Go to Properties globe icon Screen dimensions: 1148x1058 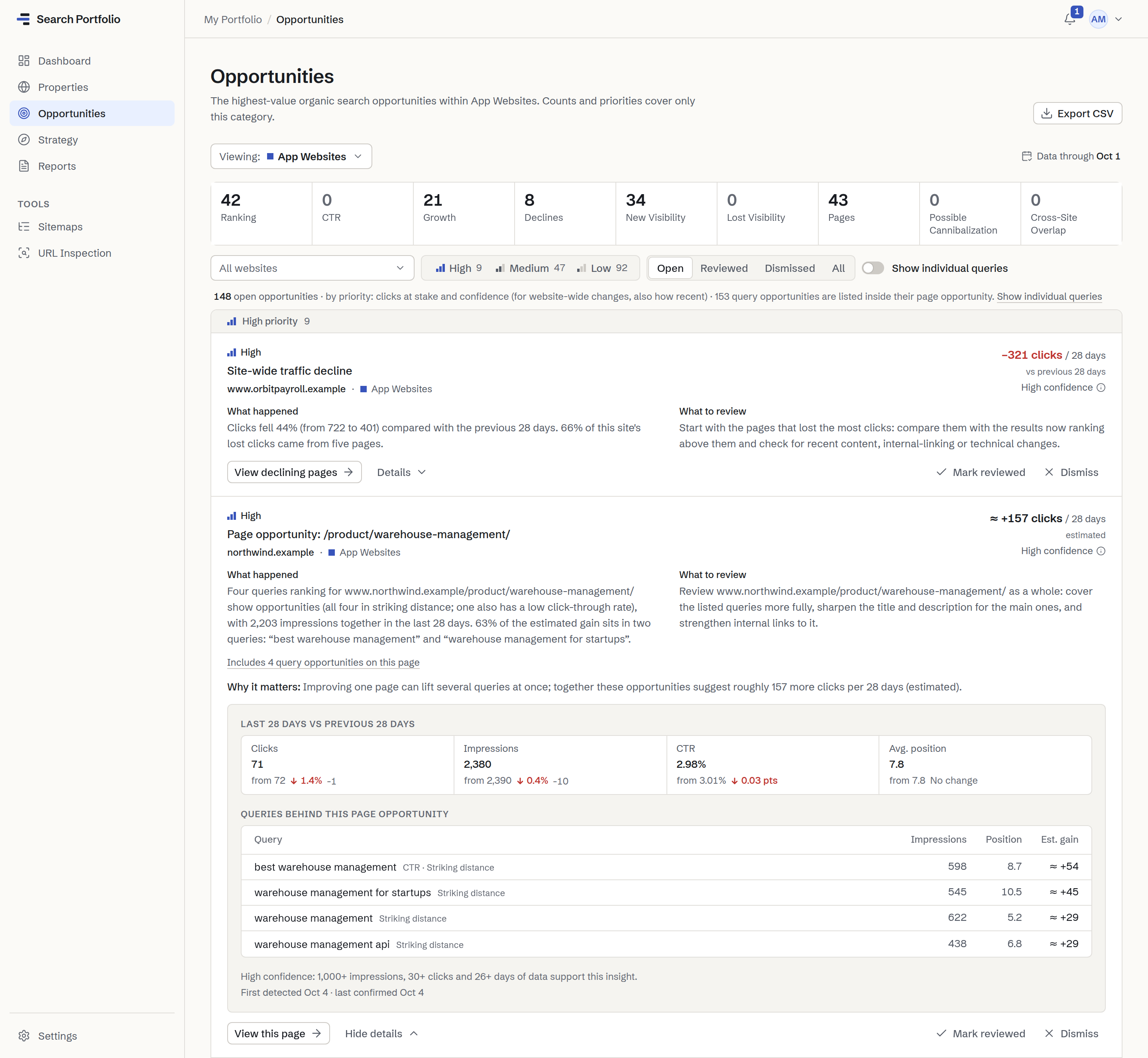coord(24,87)
